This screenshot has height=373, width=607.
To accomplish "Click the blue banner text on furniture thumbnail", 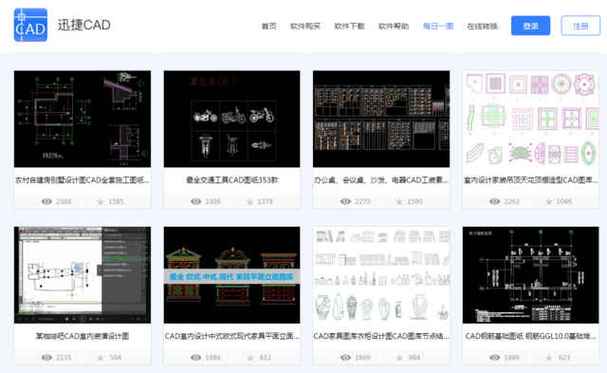I will click(x=232, y=276).
